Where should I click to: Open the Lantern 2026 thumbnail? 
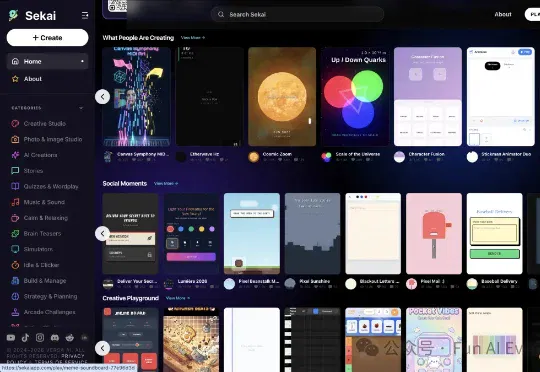[x=191, y=234]
